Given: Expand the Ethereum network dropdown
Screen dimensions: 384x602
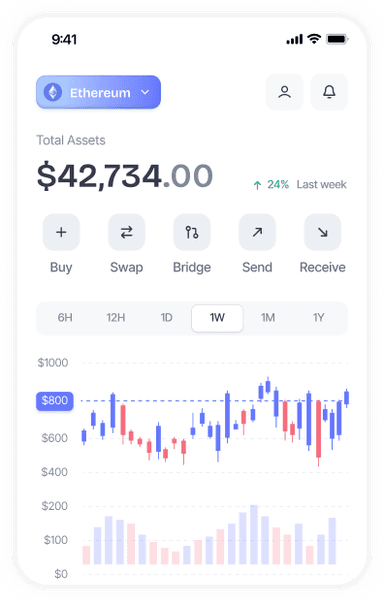Looking at the screenshot, I should [x=98, y=92].
